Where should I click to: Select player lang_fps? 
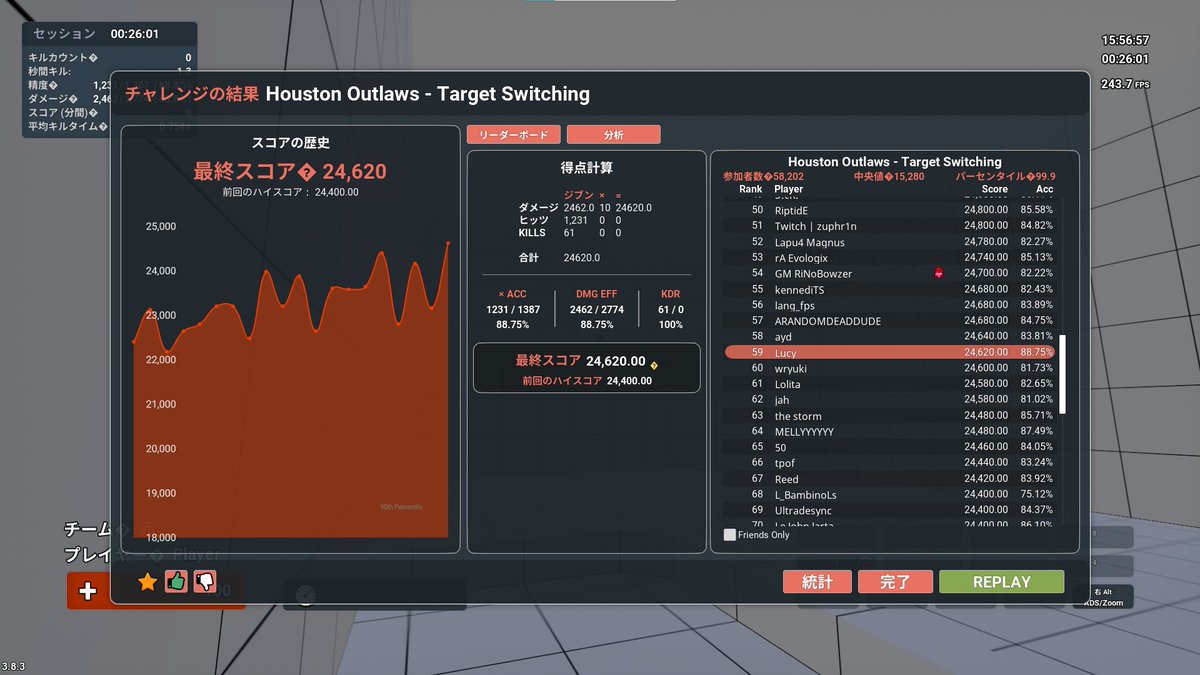coord(889,305)
